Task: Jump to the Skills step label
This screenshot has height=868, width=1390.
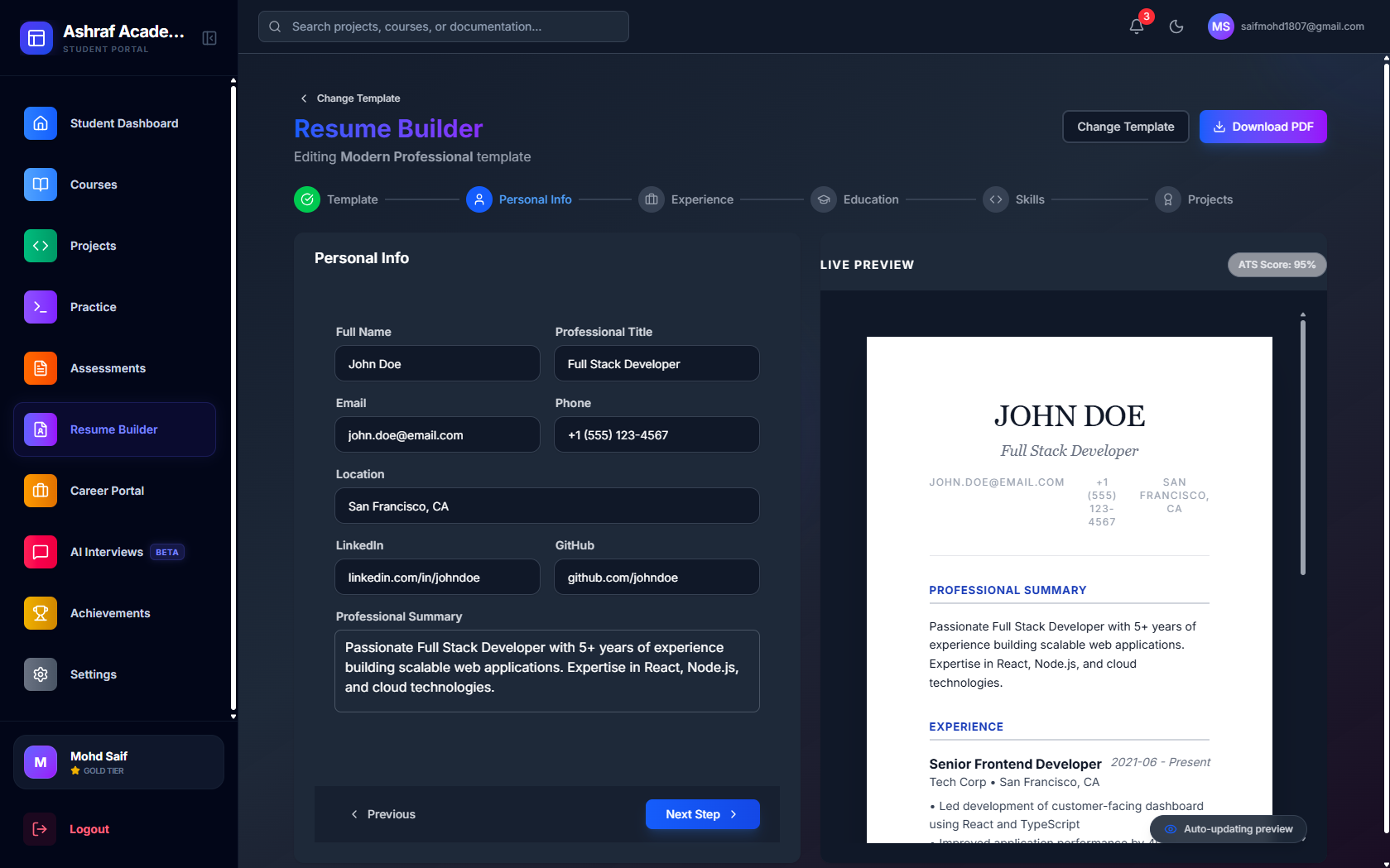Action: tap(1030, 199)
